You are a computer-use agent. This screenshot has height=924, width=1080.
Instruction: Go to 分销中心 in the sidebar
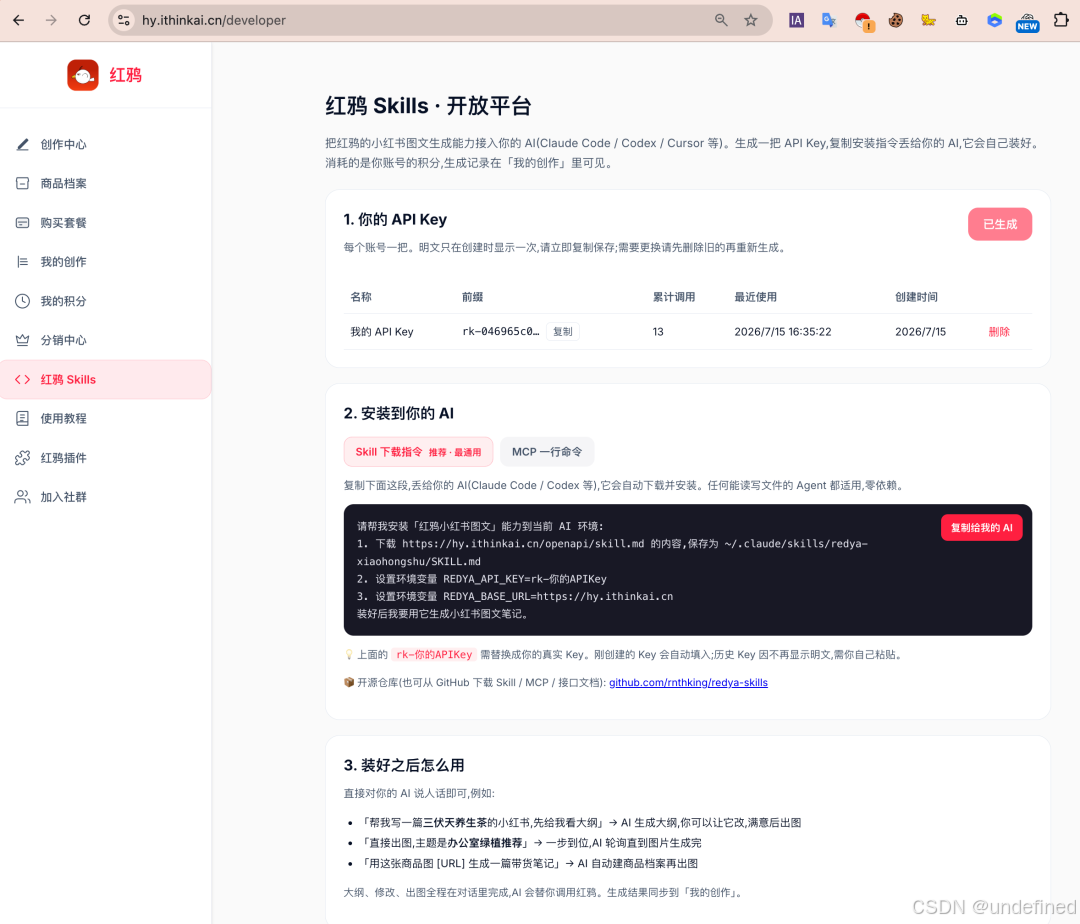(x=105, y=340)
